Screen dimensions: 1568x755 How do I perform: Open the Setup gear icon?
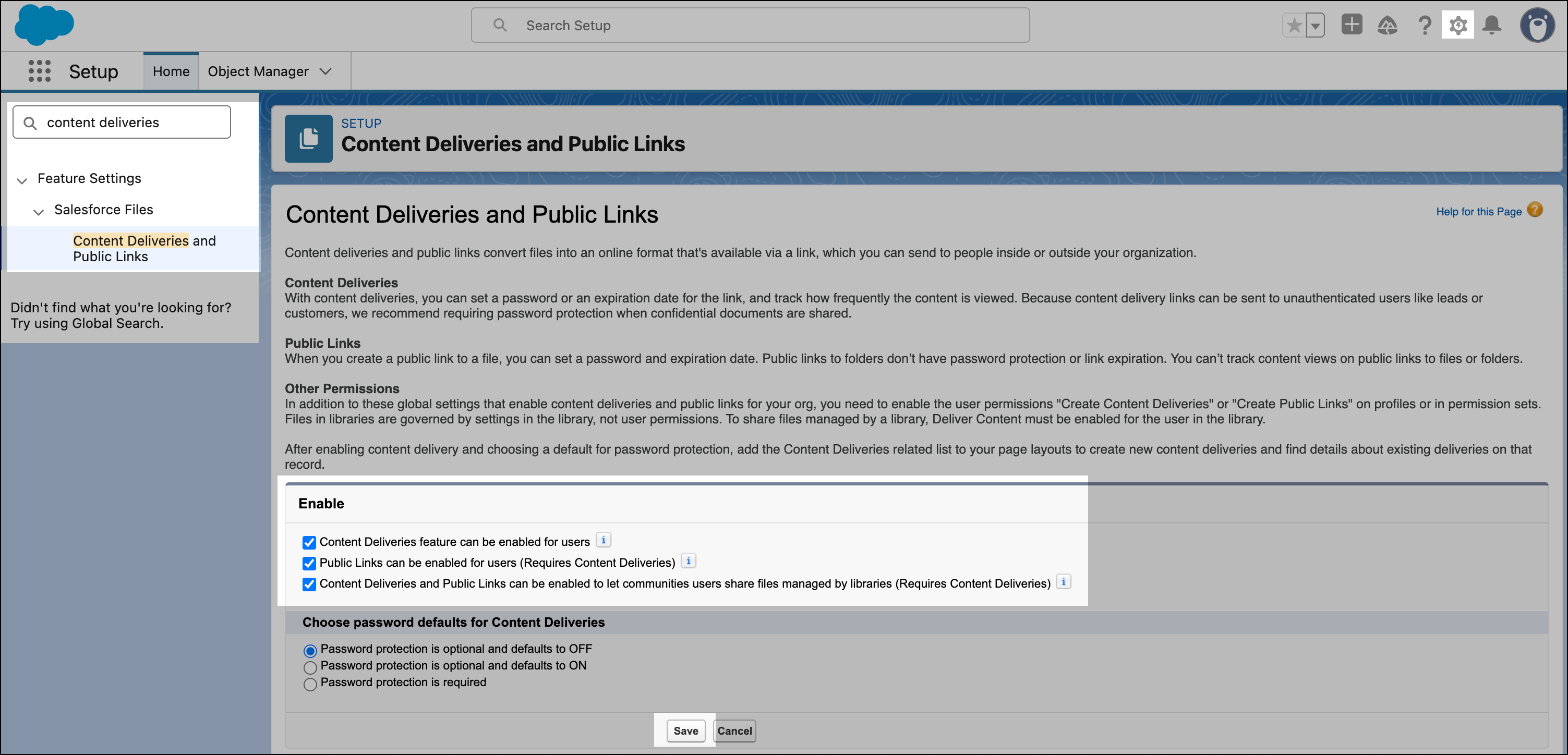point(1458,26)
